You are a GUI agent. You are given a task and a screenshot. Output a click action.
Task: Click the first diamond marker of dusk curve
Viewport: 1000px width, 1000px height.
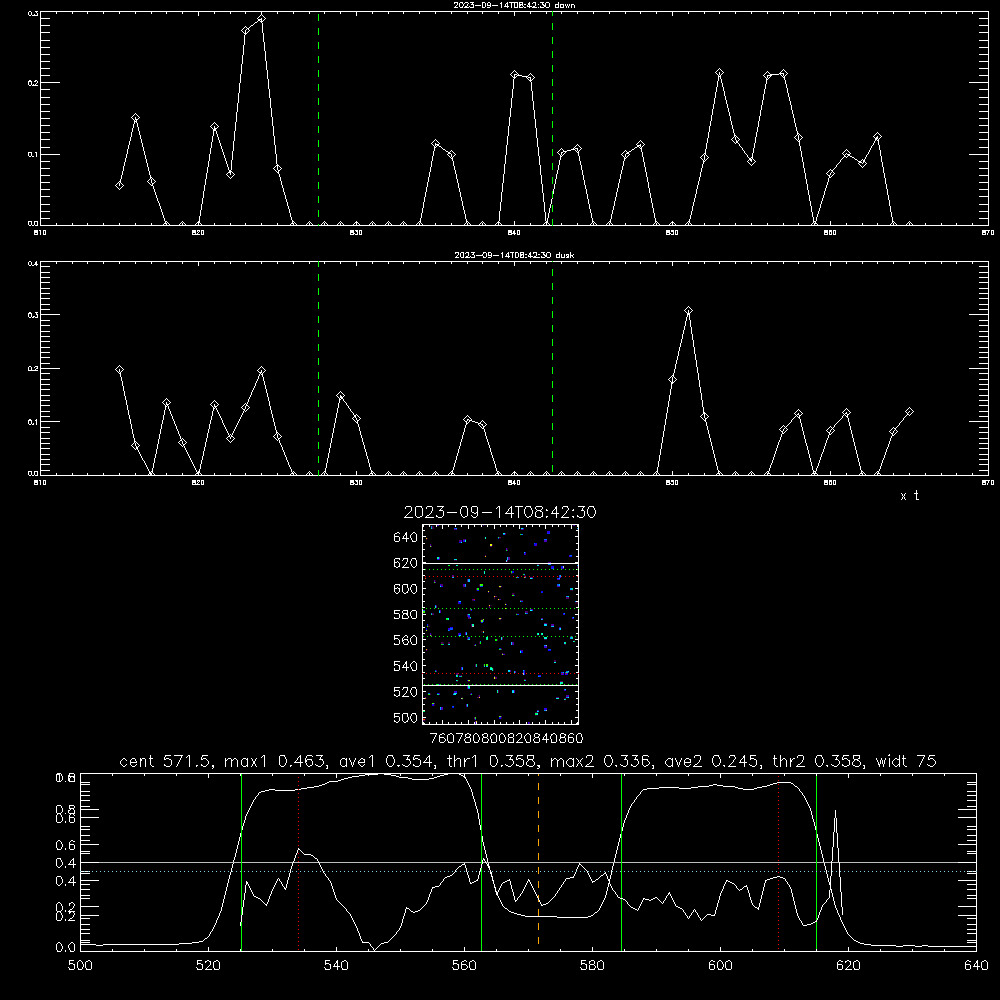tap(119, 370)
